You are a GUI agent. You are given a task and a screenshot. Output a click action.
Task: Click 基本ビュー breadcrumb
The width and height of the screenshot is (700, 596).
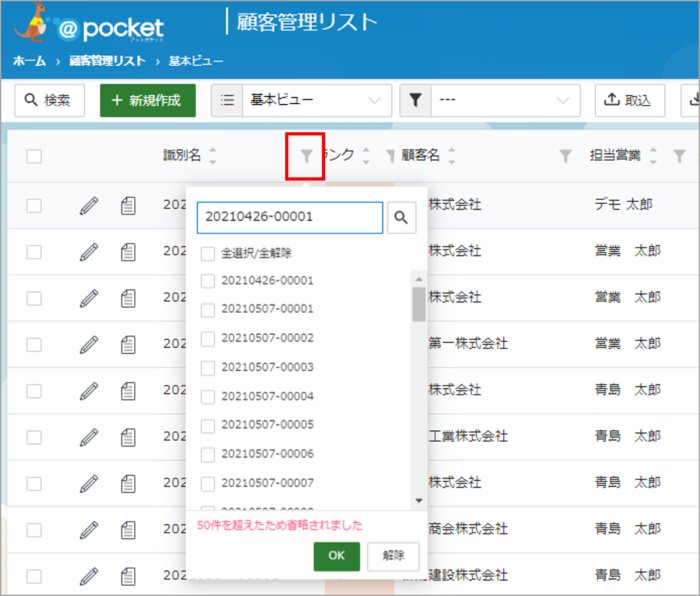pos(196,61)
